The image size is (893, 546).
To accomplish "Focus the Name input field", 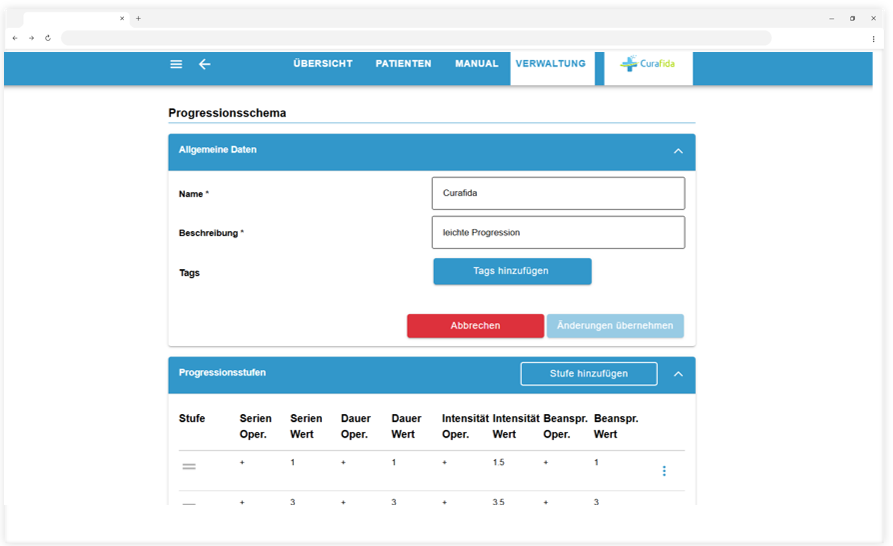I will pos(558,193).
